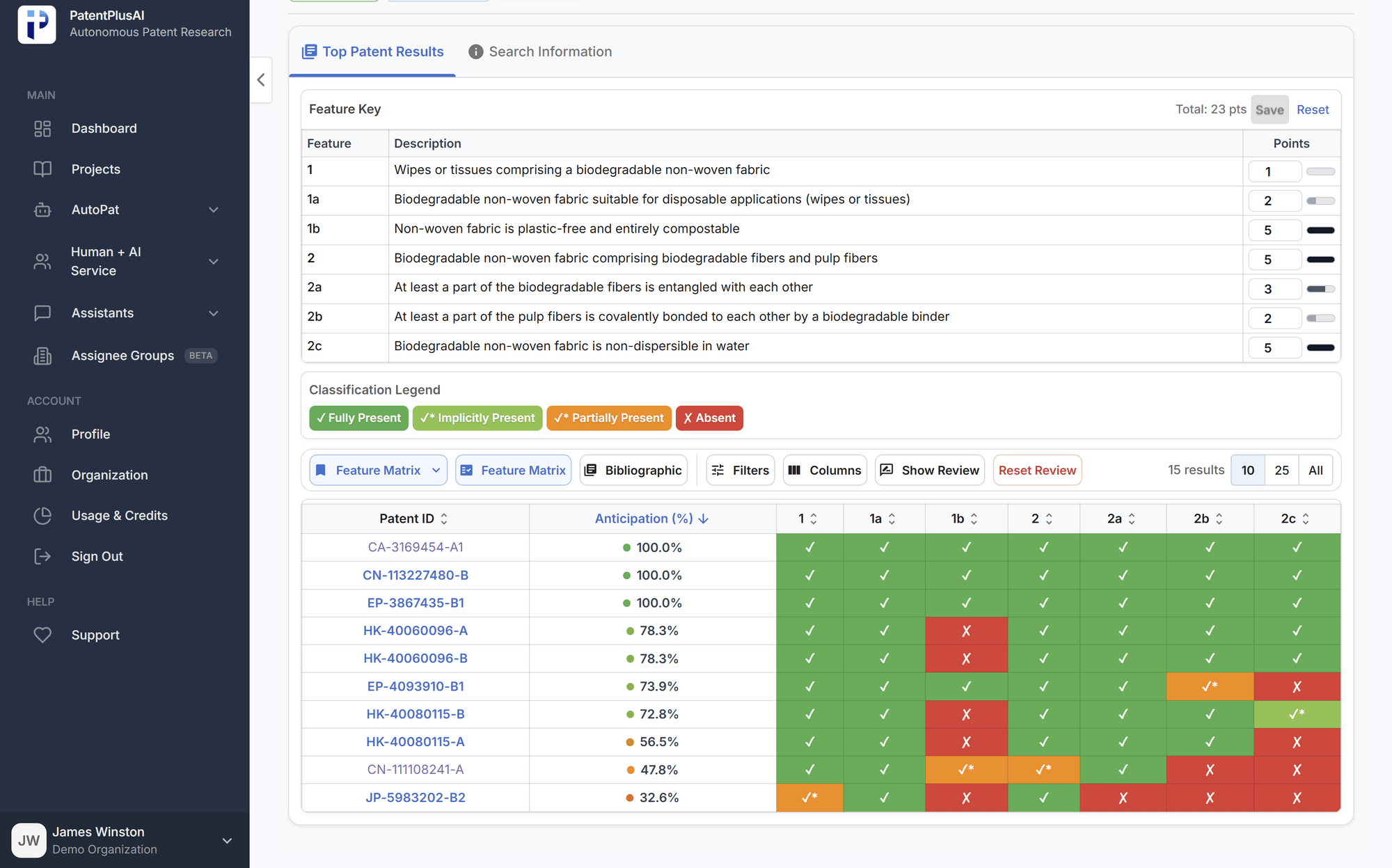Open the Feature Matrix bookmark dropdown
1392x868 pixels.
coord(378,471)
